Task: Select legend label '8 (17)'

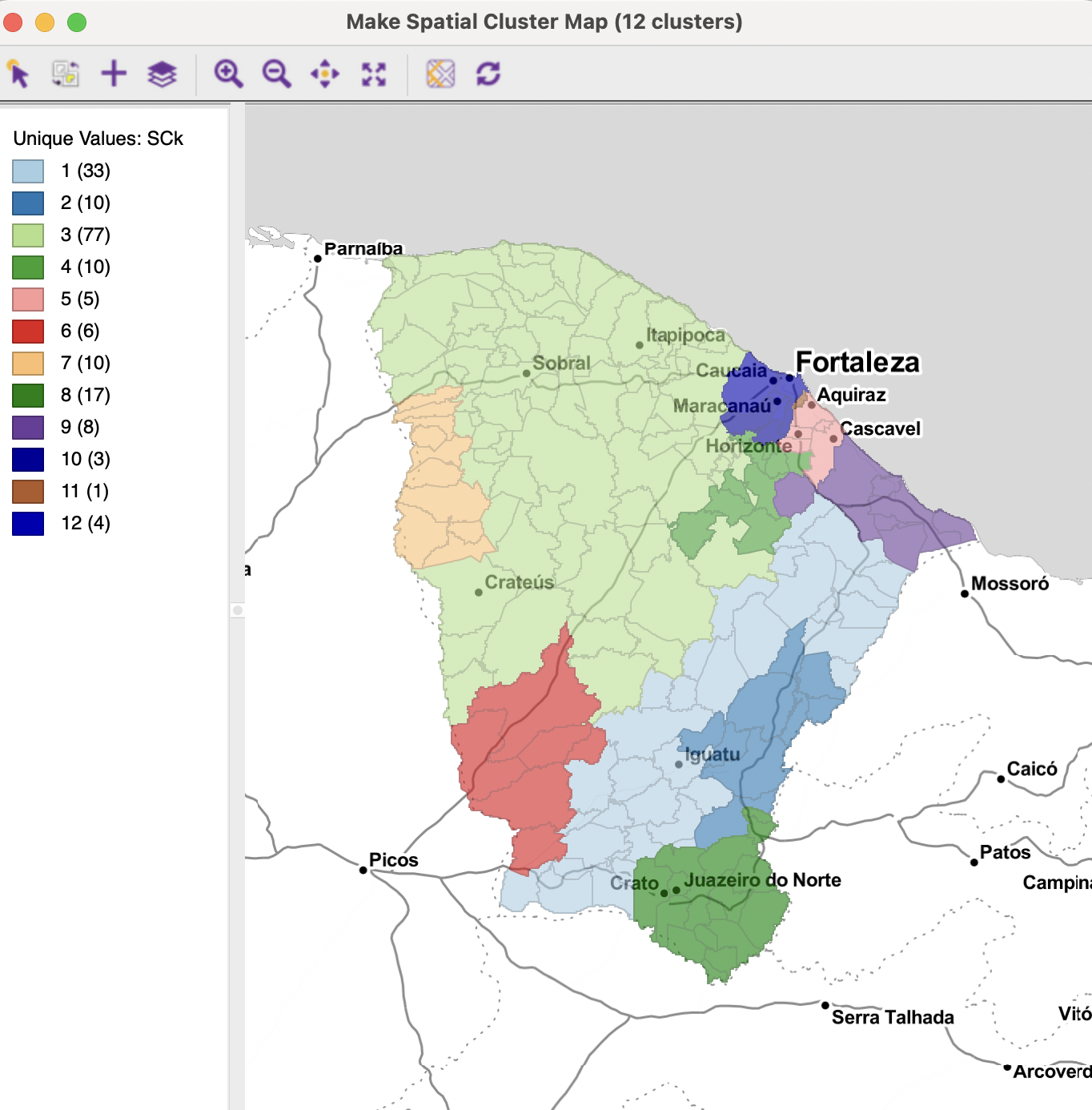Action: (86, 396)
